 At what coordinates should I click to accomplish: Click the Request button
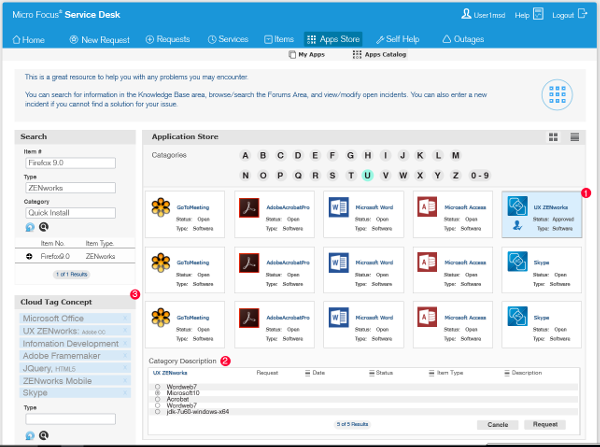tap(545, 424)
